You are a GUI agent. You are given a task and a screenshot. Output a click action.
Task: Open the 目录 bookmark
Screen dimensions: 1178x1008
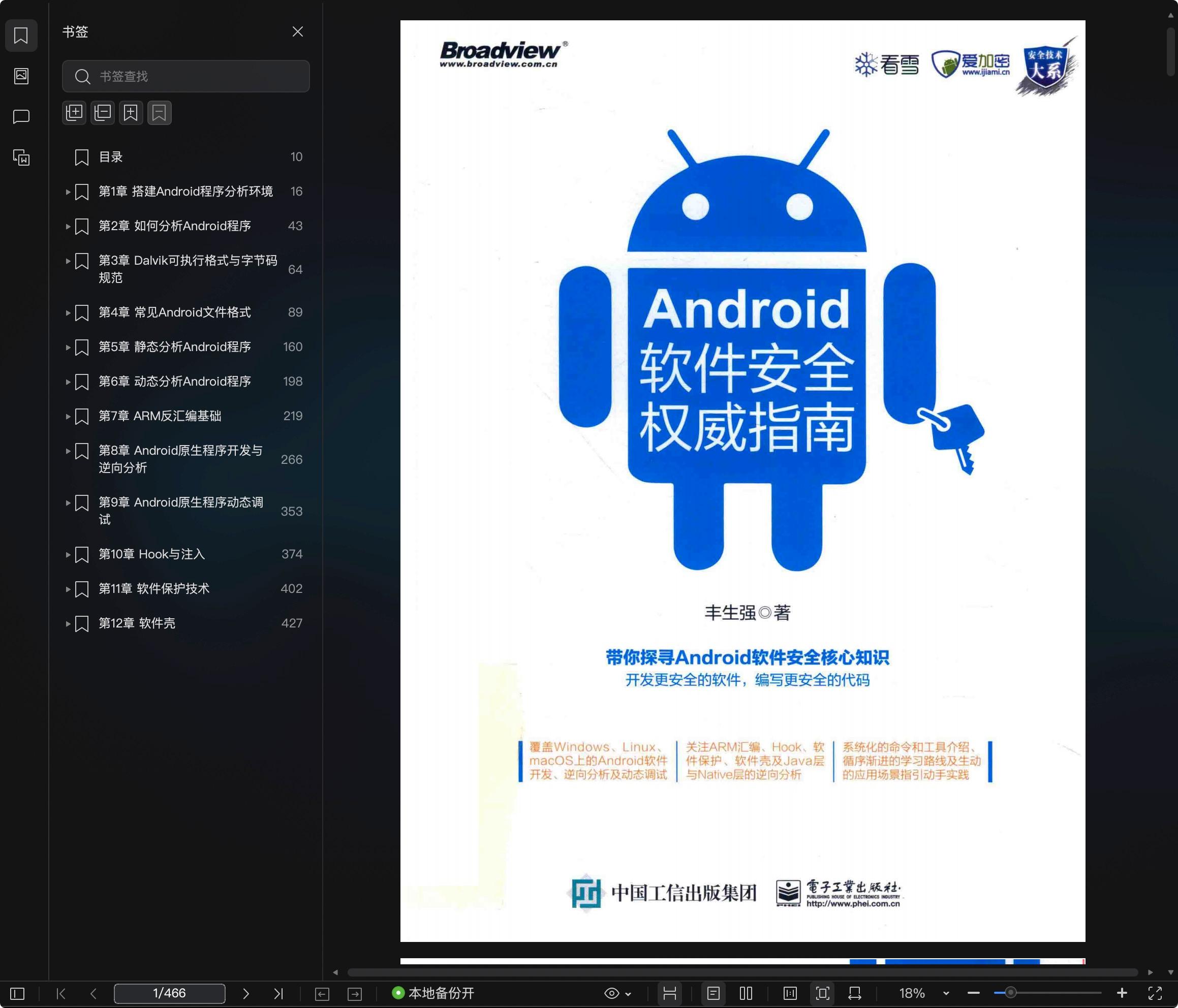pyautogui.click(x=110, y=157)
